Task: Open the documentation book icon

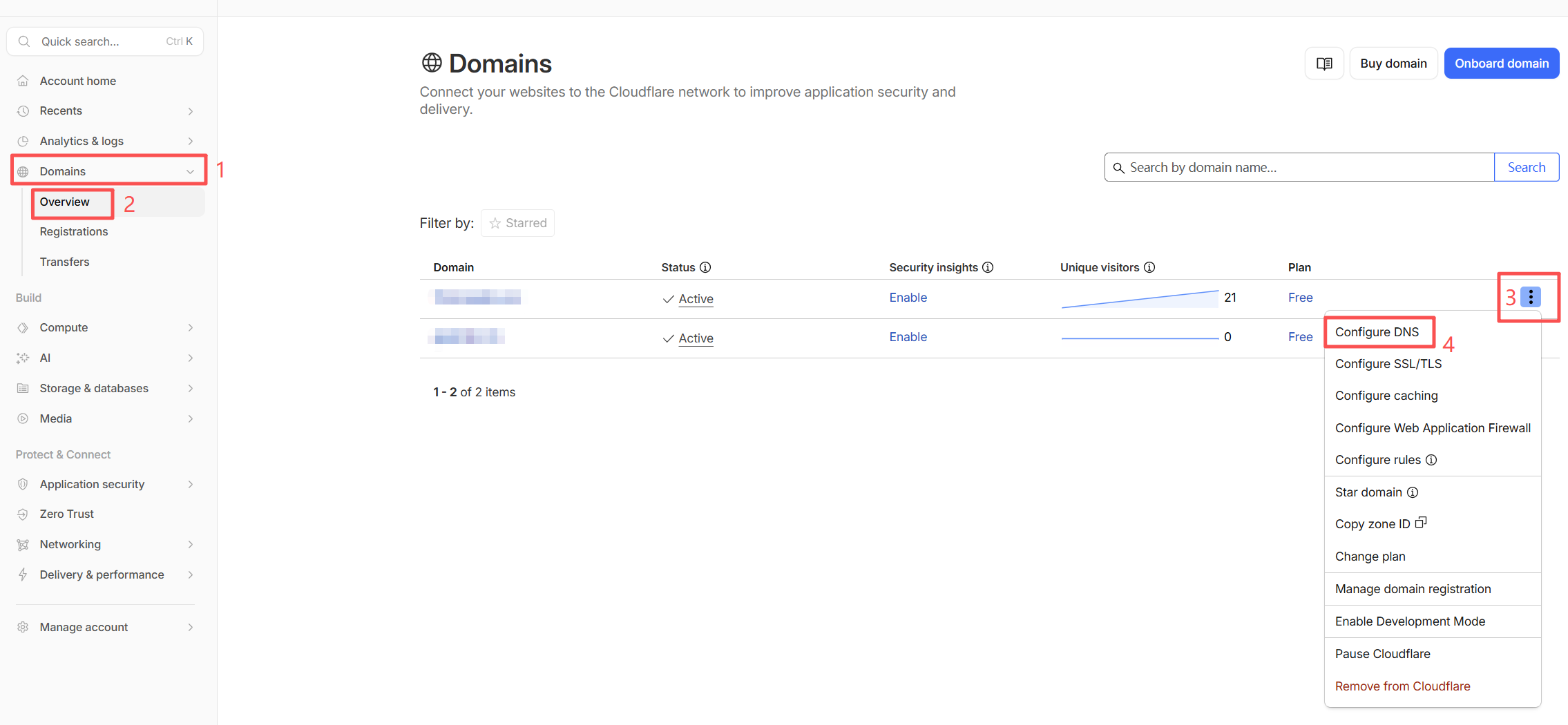Action: 1324,64
